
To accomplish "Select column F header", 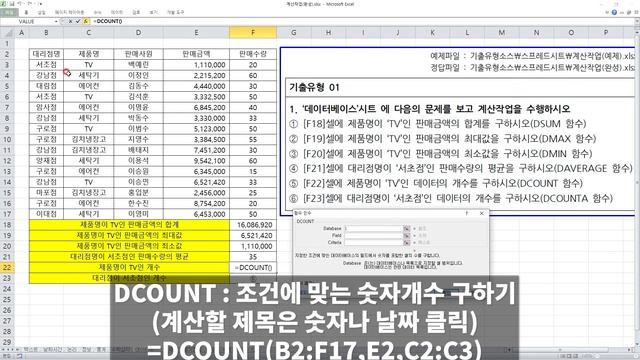I will coord(253,33).
